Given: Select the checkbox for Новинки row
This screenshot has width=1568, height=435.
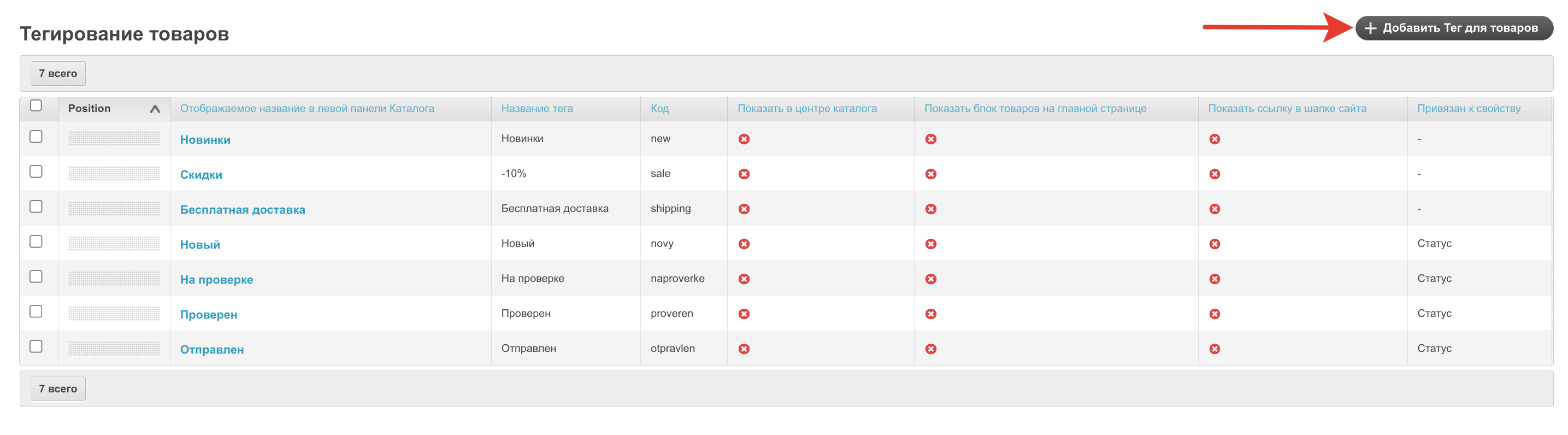Looking at the screenshot, I should click(36, 137).
